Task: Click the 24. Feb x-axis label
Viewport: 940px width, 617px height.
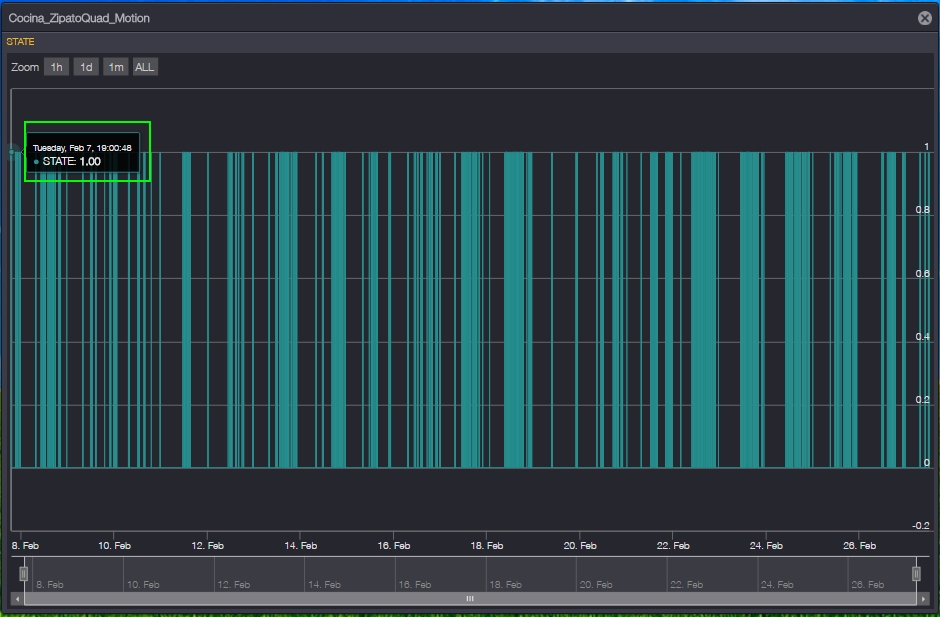Action: coord(766,546)
